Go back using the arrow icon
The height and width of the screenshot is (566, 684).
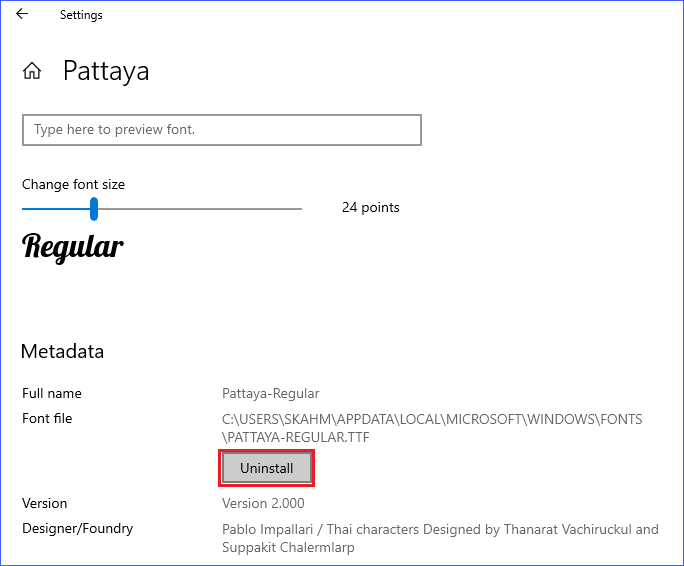22,14
